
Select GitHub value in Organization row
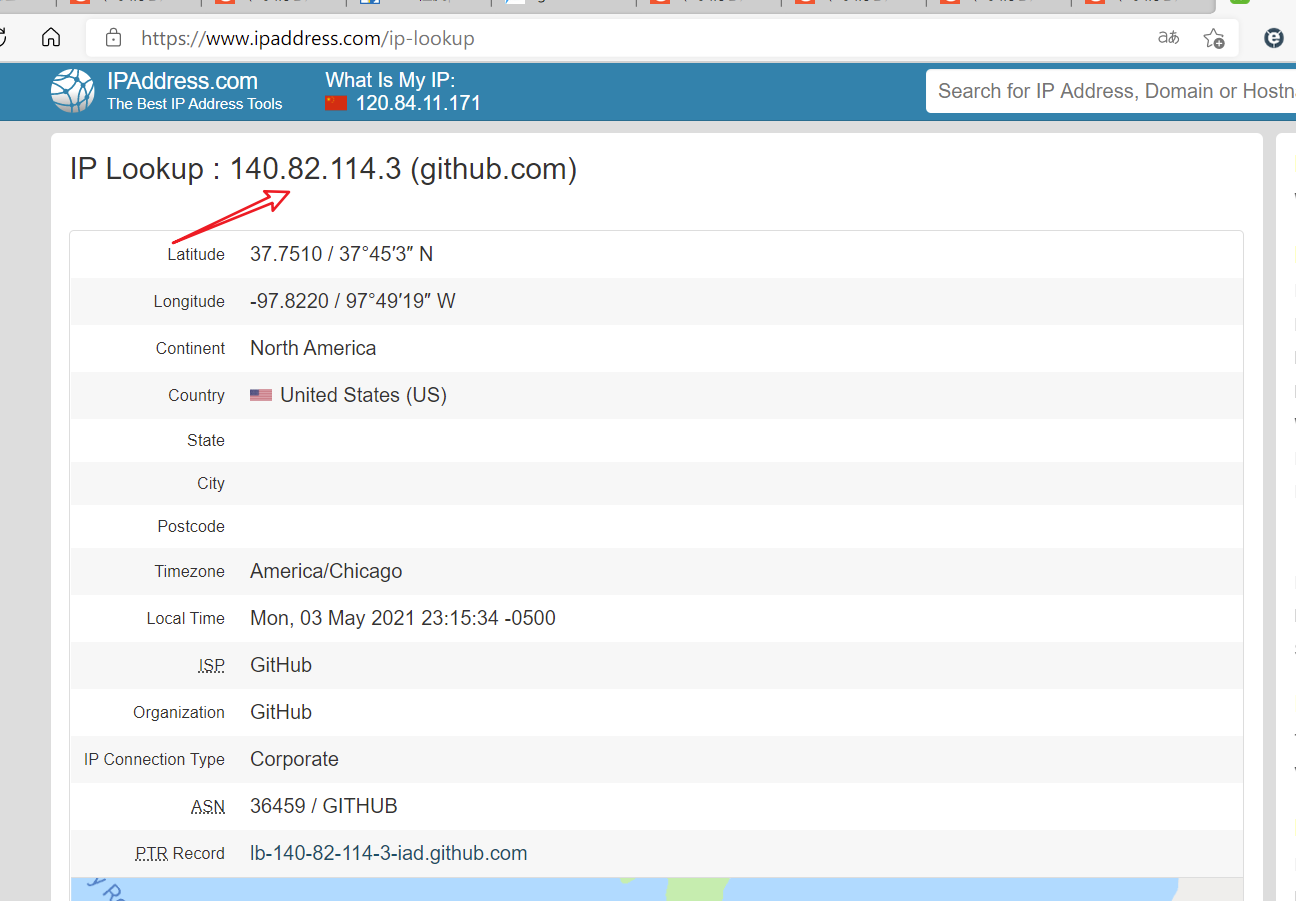coord(281,712)
